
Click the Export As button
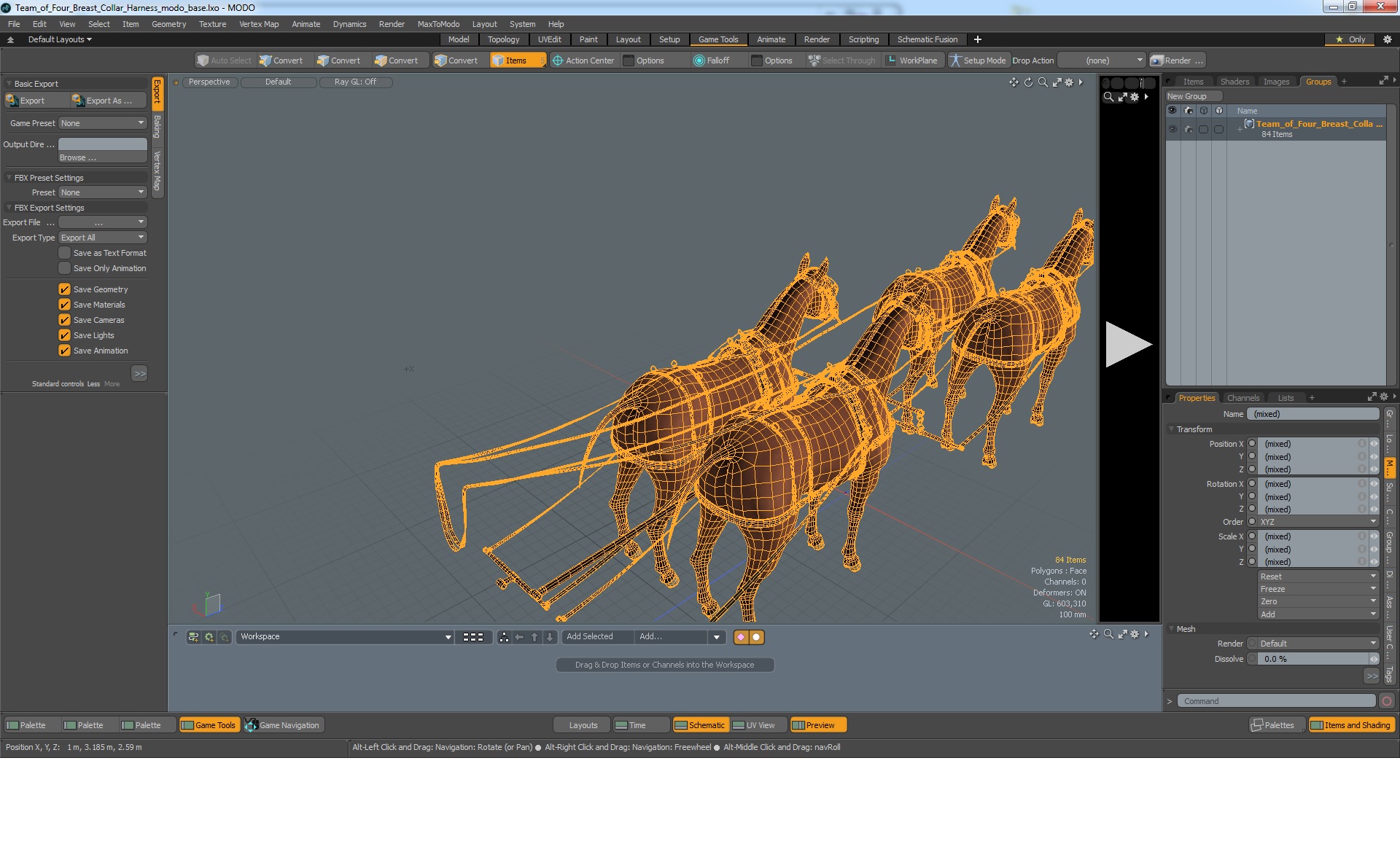(108, 101)
